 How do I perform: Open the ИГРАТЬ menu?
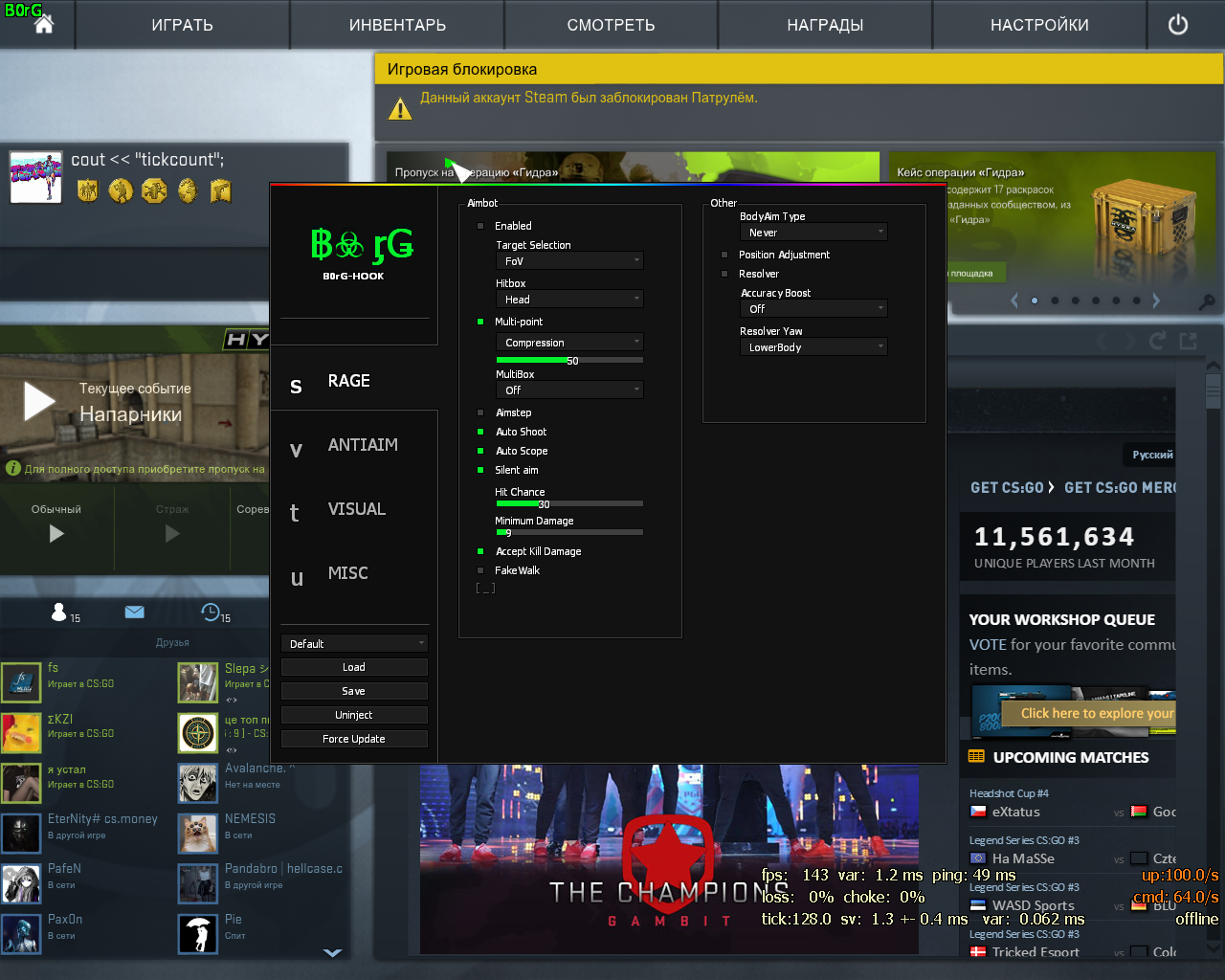coord(182,25)
